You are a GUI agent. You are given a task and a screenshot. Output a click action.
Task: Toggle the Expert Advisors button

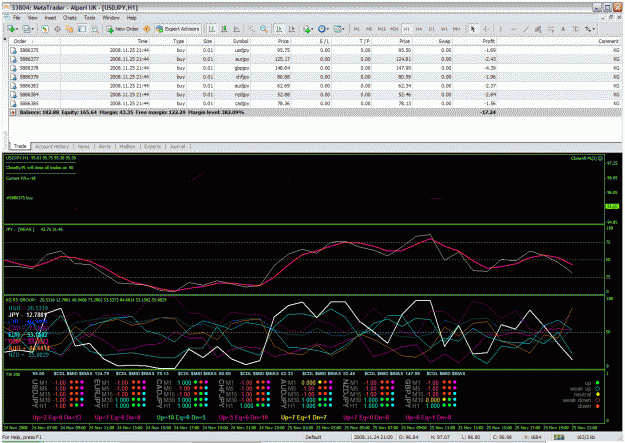tap(178, 29)
